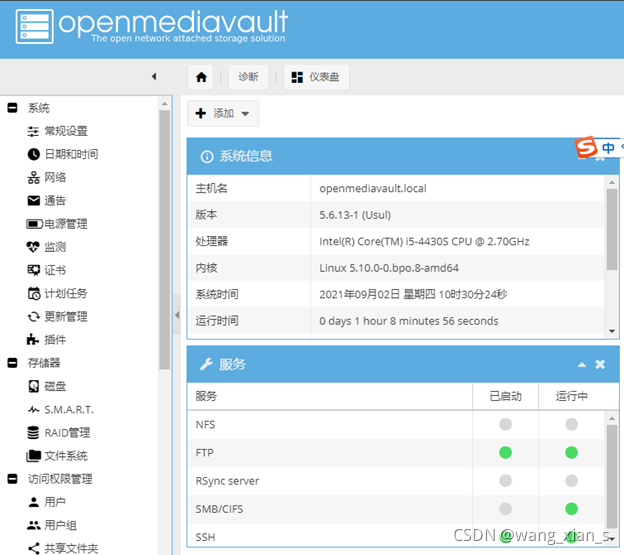
Task: Click the info icon in 系统信息 header
Action: tap(207, 157)
